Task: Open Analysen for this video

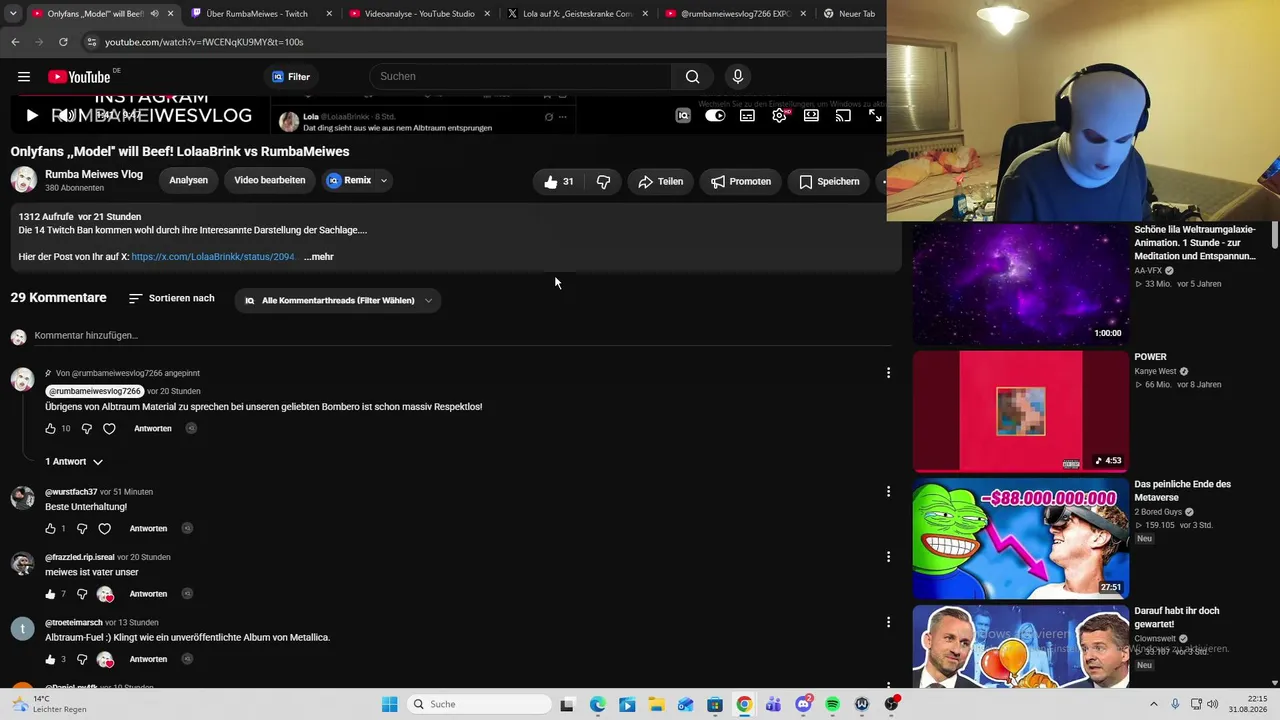Action: pyautogui.click(x=188, y=181)
